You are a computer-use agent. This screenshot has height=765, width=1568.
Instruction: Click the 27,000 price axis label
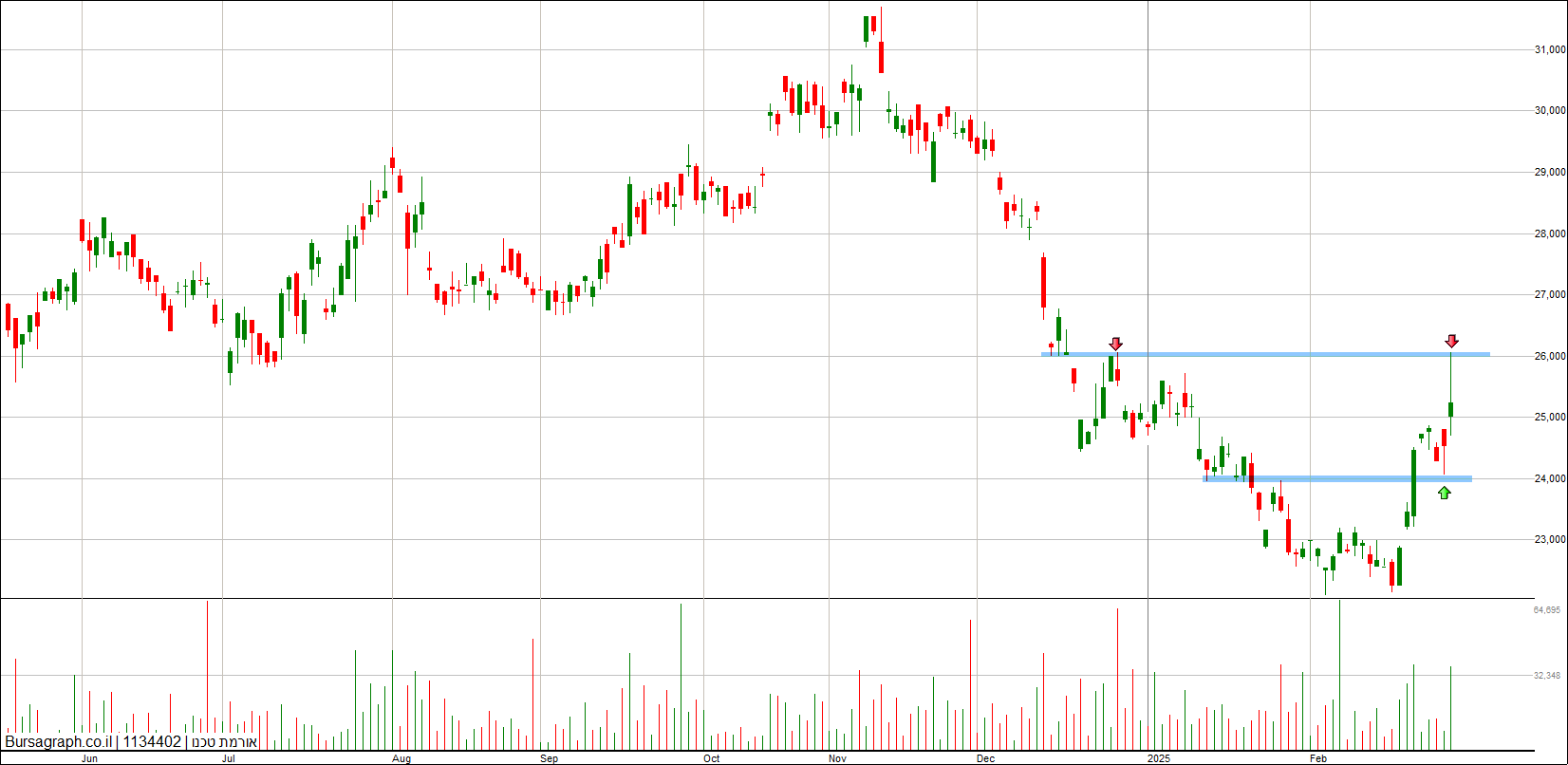coord(1550,295)
